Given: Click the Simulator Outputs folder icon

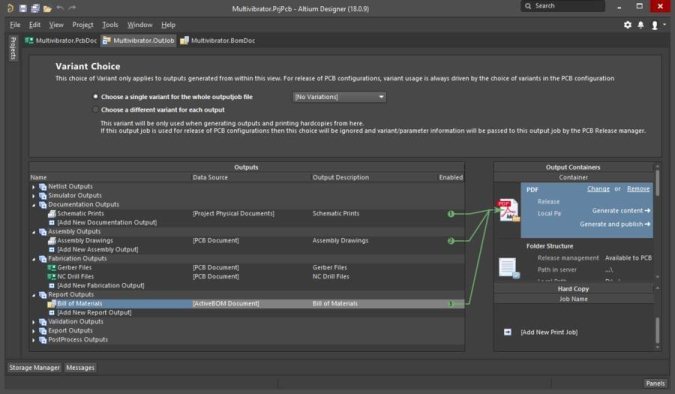Looking at the screenshot, I should coord(43,196).
